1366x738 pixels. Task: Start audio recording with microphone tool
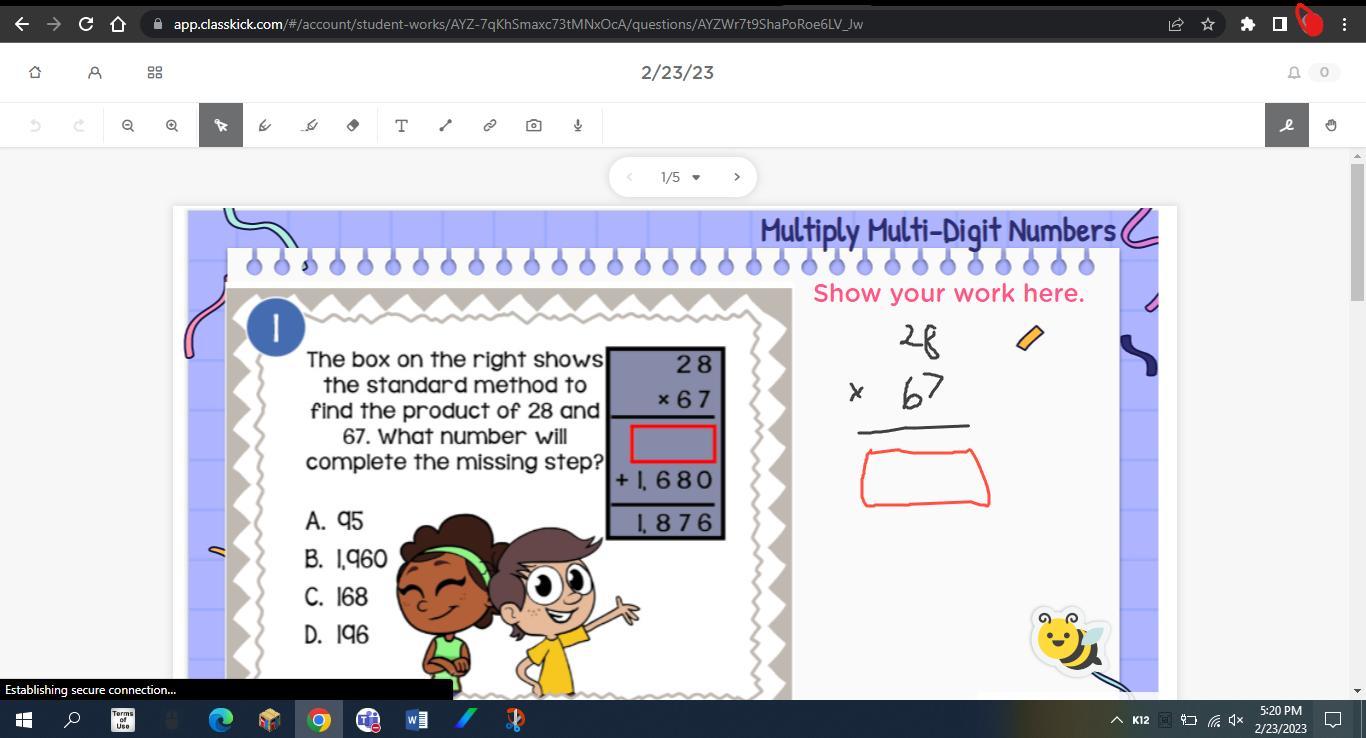click(x=577, y=125)
